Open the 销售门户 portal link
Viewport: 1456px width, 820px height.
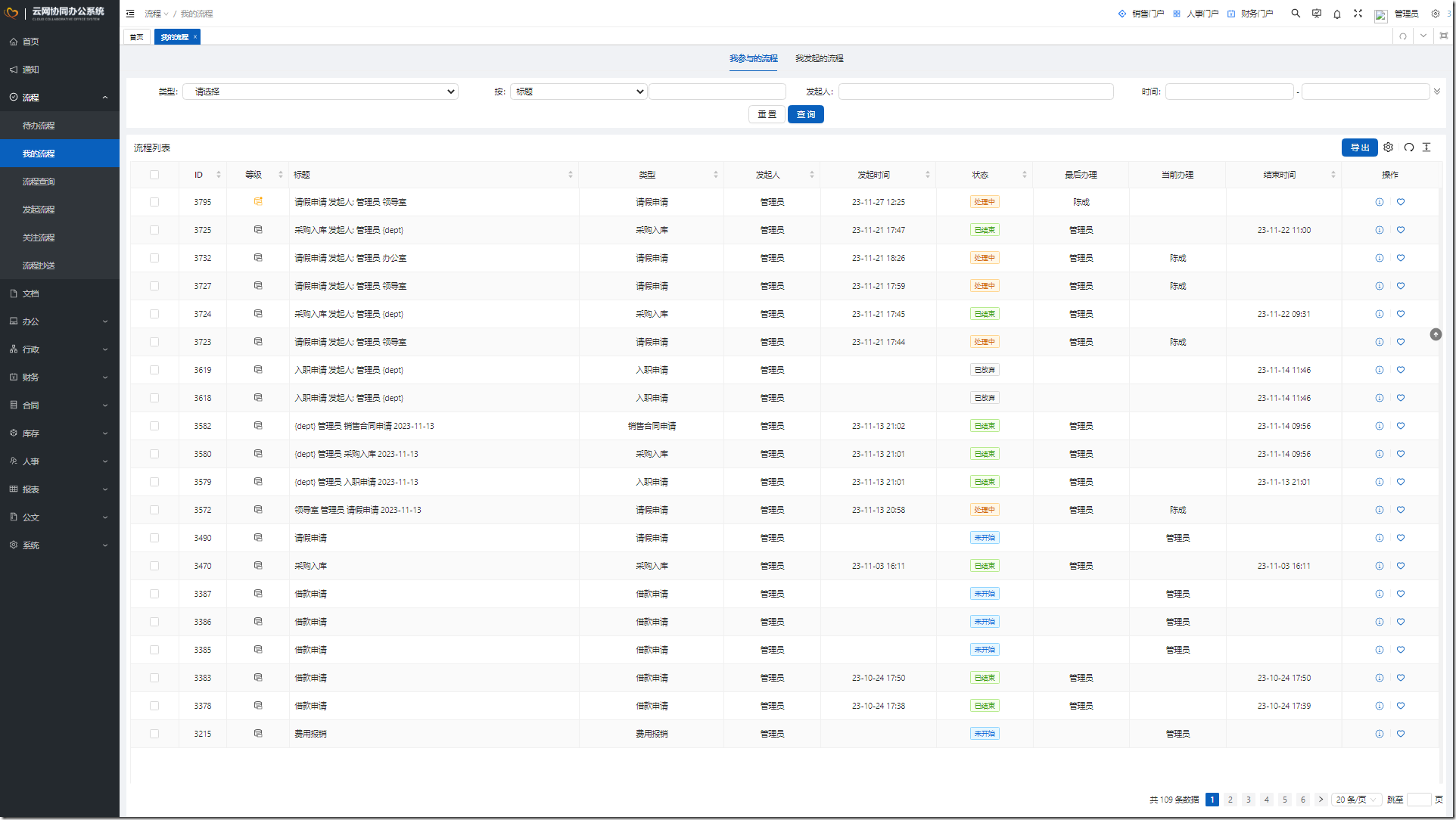coord(1141,14)
